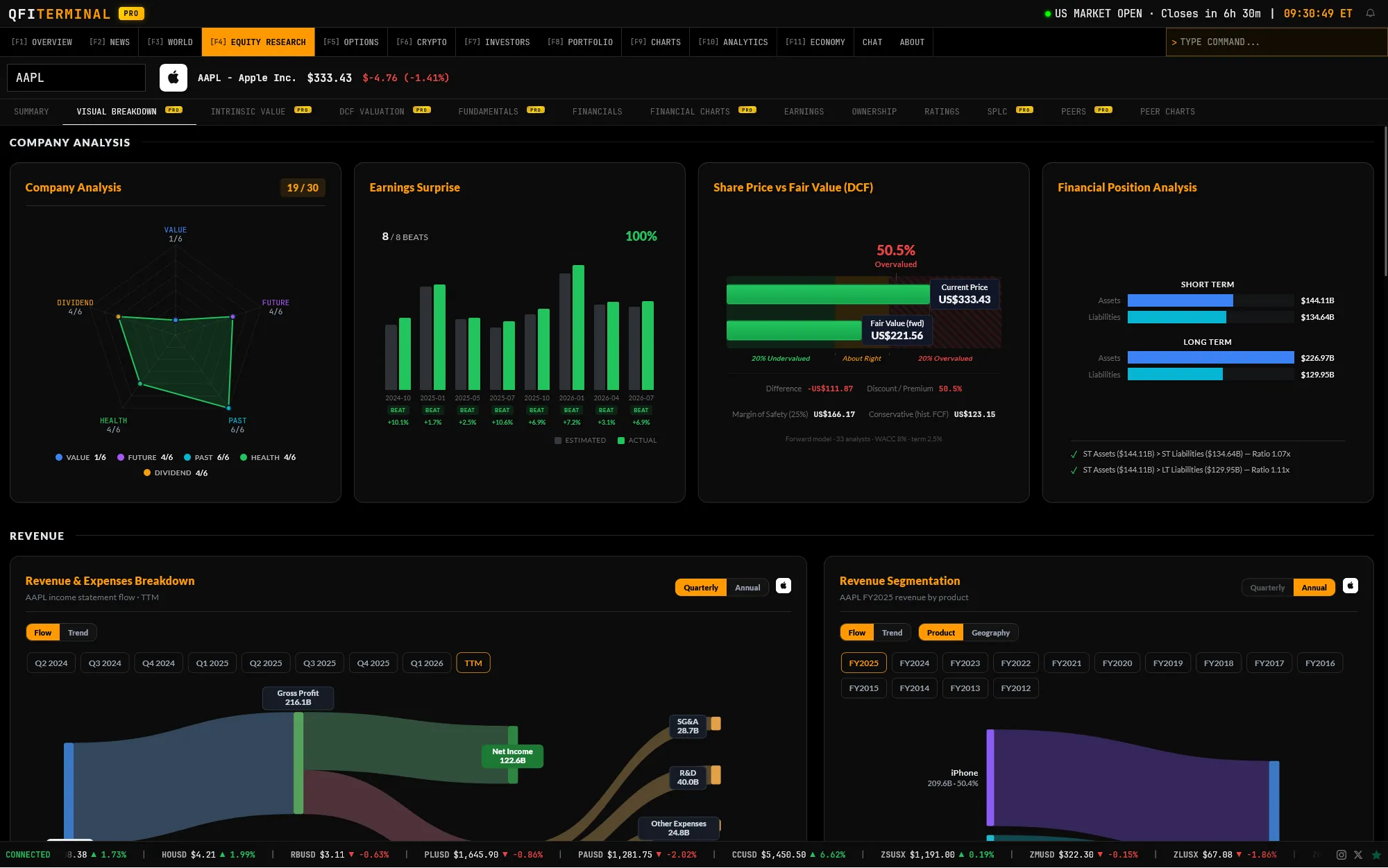
Task: Click the notification bell icon
Action: tap(1370, 13)
